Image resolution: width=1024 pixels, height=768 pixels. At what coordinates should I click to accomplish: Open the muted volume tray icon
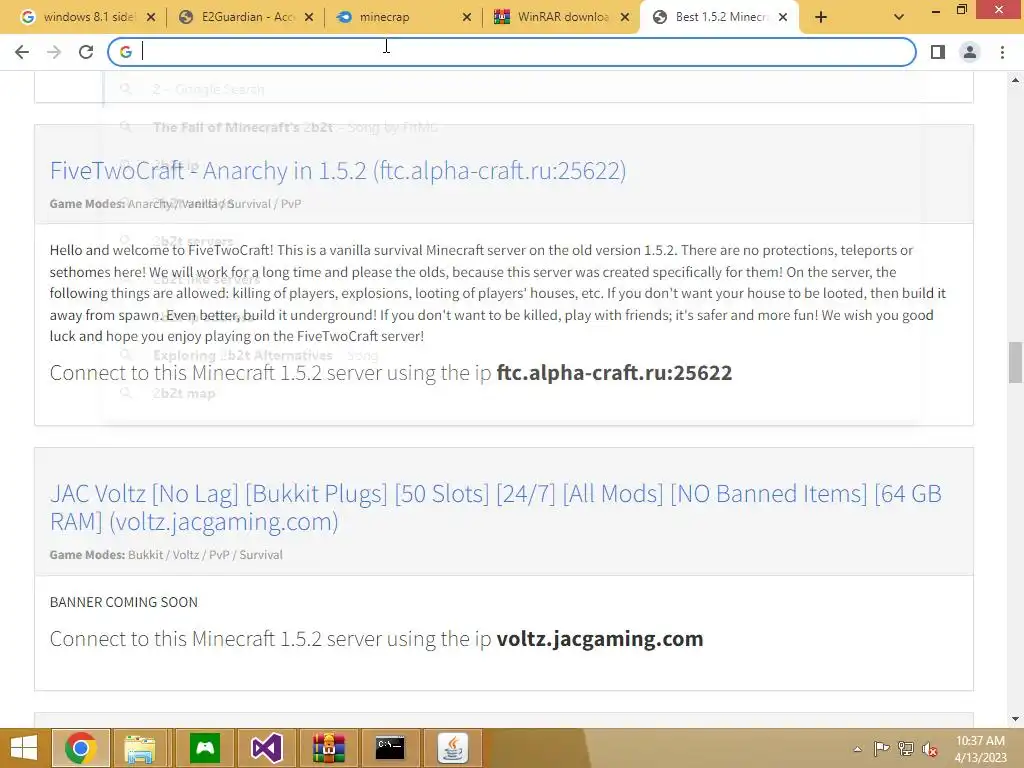pyautogui.click(x=929, y=748)
